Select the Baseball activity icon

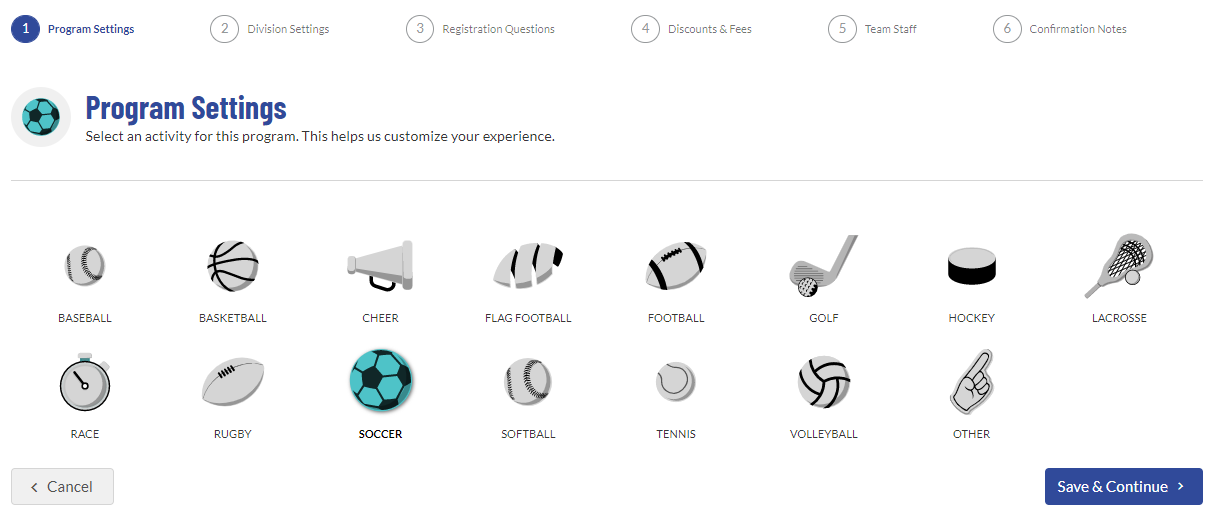pos(85,266)
